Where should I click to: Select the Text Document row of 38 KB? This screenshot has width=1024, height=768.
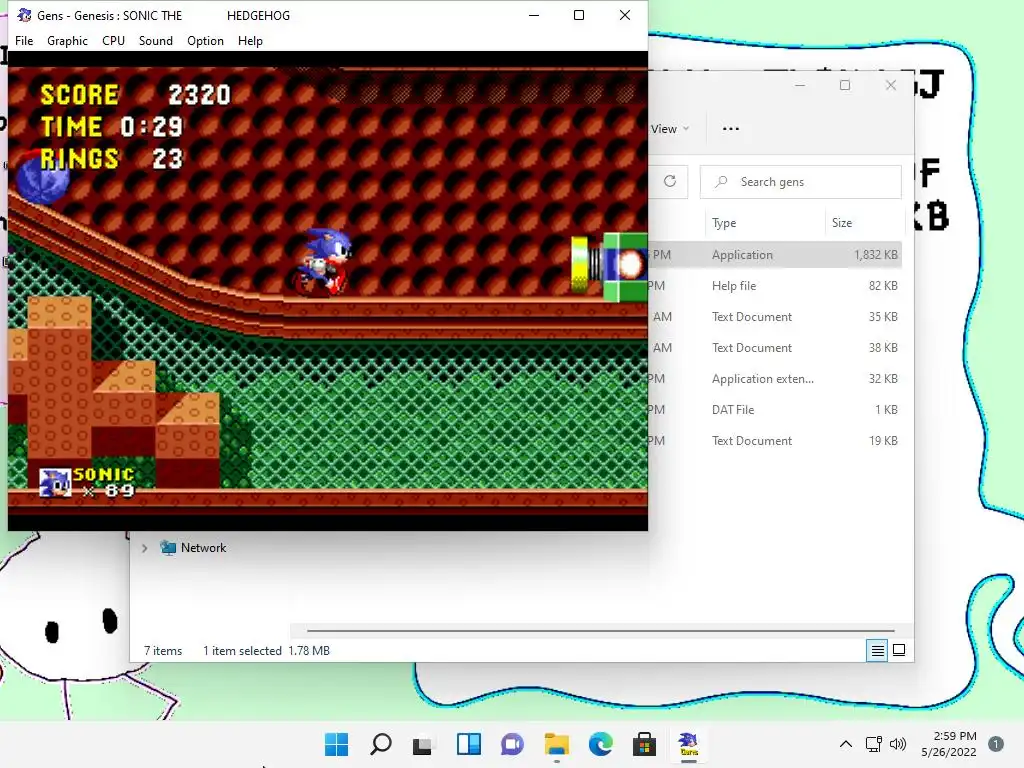tap(775, 347)
